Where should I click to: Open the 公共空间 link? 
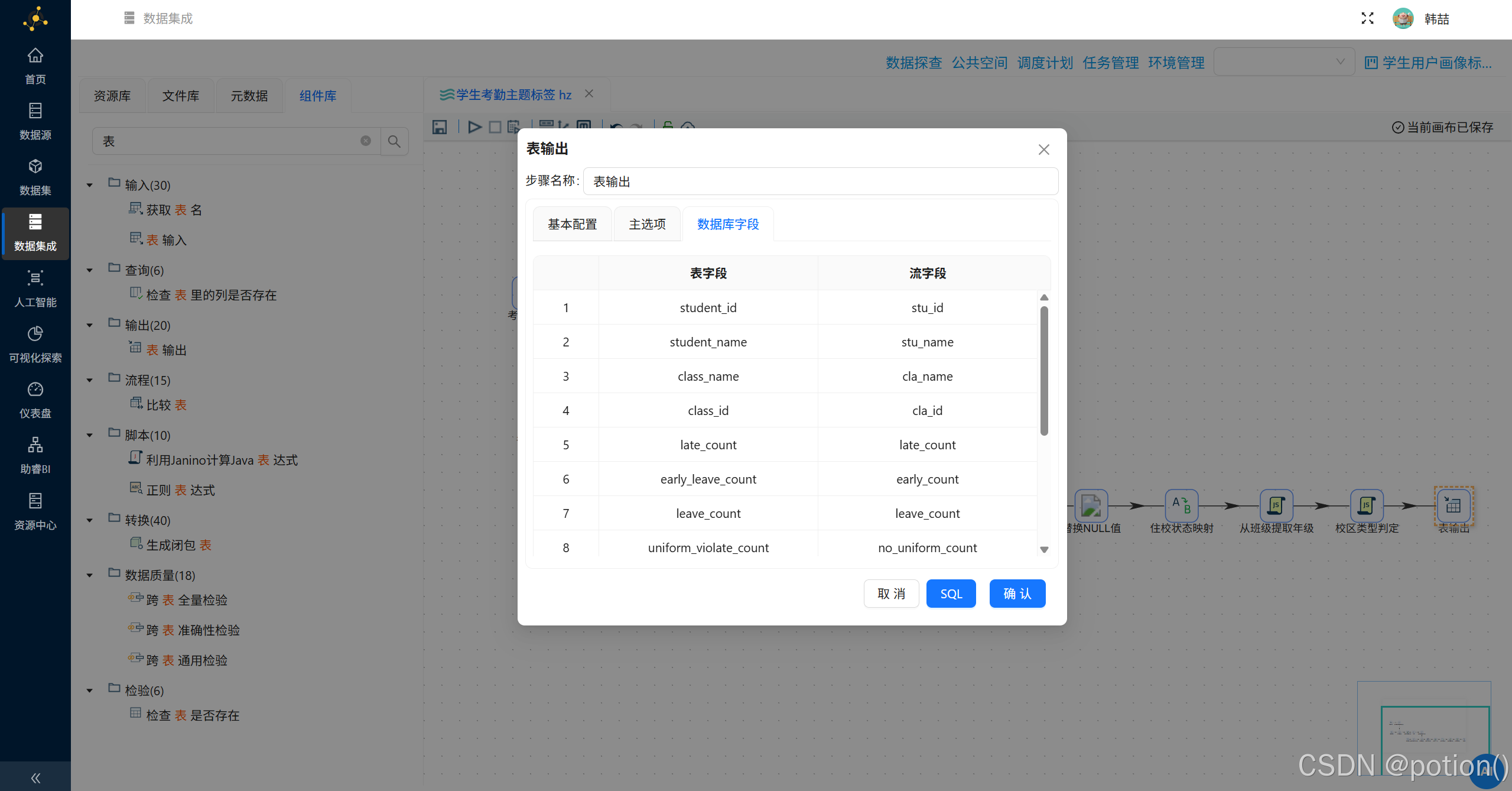pos(980,63)
